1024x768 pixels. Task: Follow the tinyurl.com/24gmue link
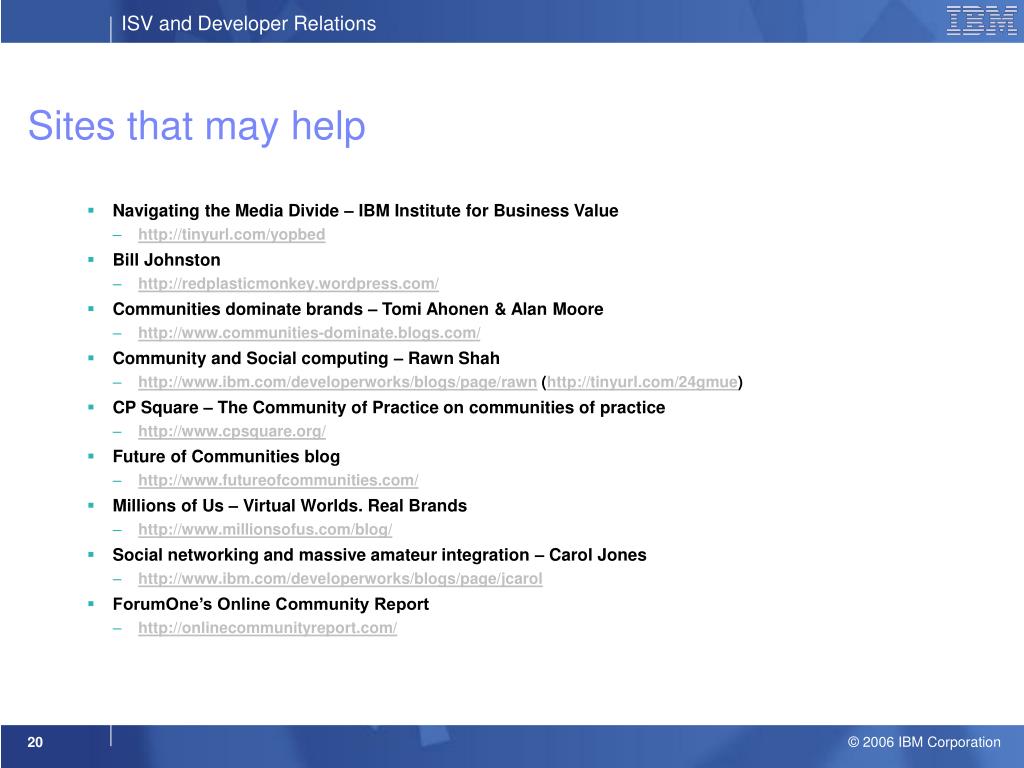(642, 382)
